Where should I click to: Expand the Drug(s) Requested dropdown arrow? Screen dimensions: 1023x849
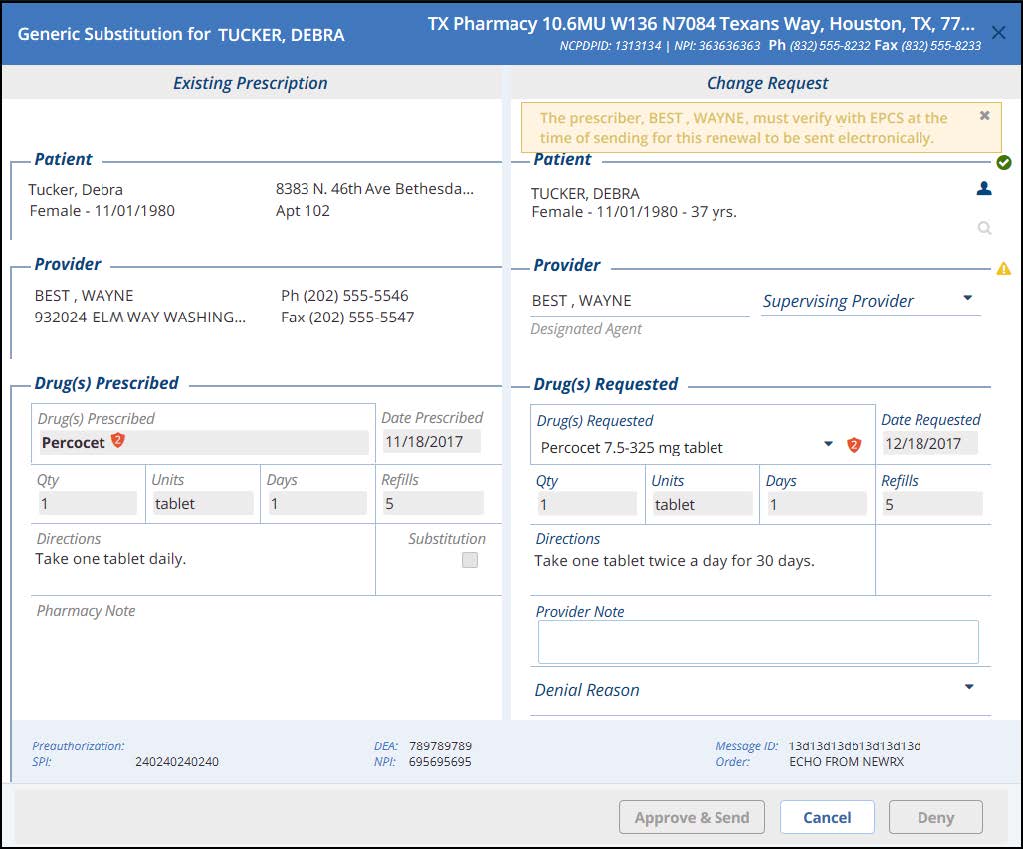point(828,444)
